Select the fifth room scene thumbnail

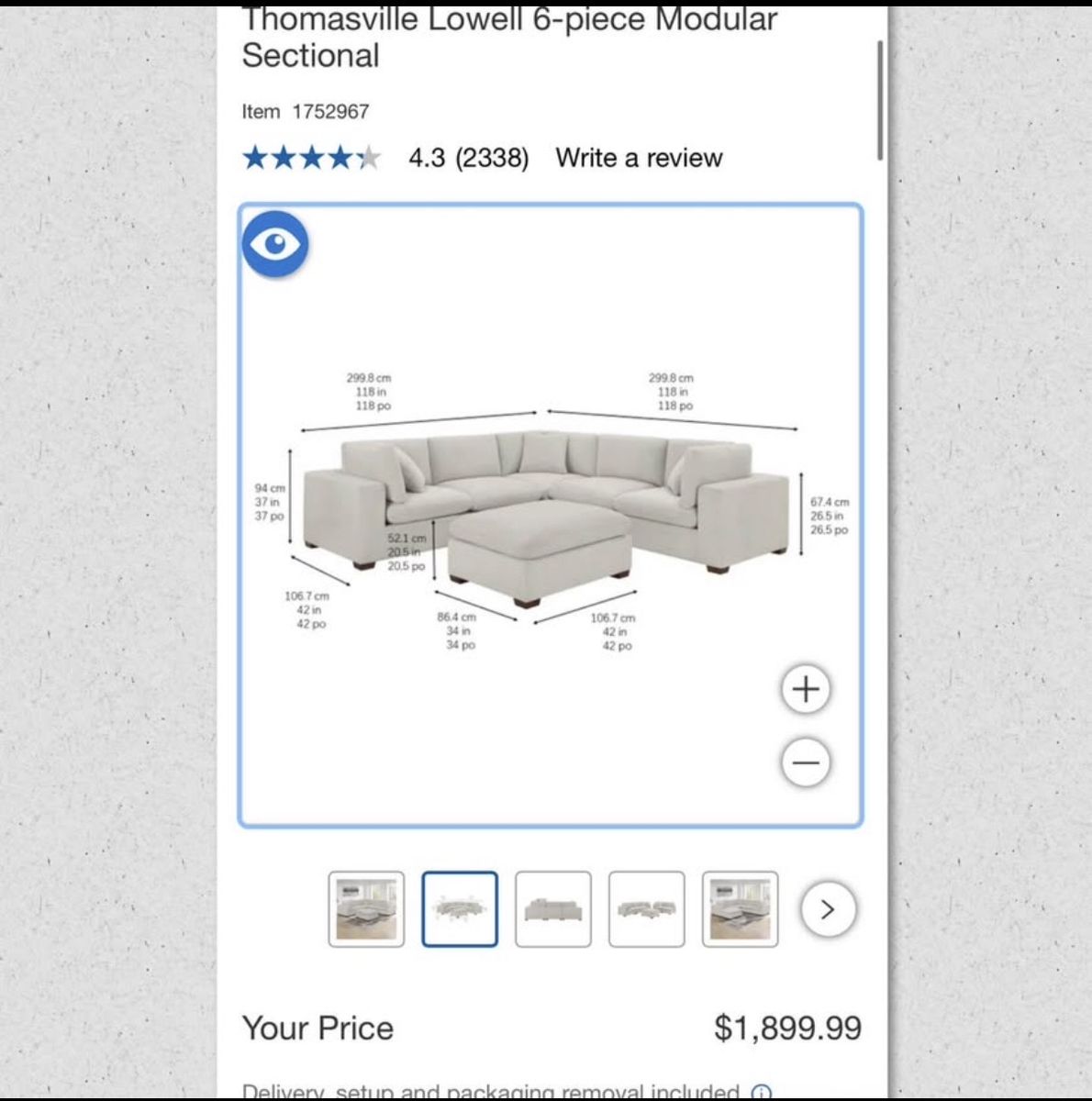coord(740,909)
